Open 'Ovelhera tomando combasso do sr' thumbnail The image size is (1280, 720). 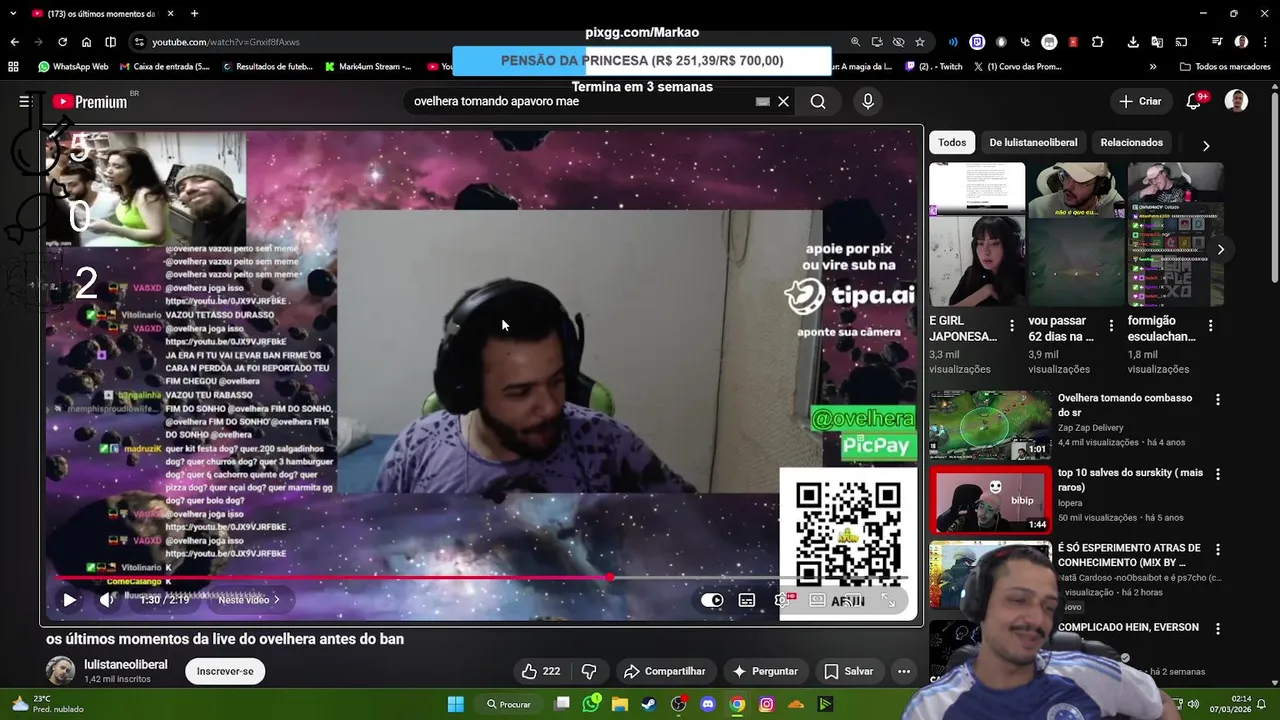coord(990,425)
